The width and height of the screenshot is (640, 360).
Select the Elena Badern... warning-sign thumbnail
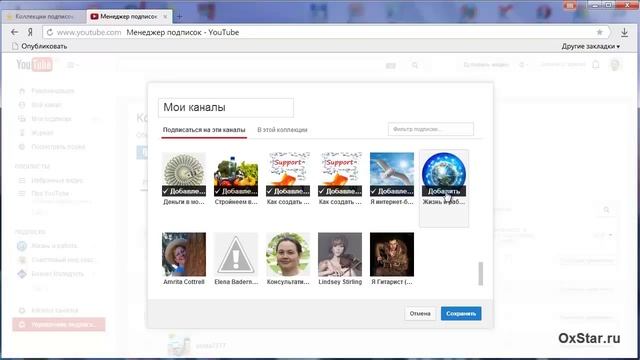(x=236, y=254)
